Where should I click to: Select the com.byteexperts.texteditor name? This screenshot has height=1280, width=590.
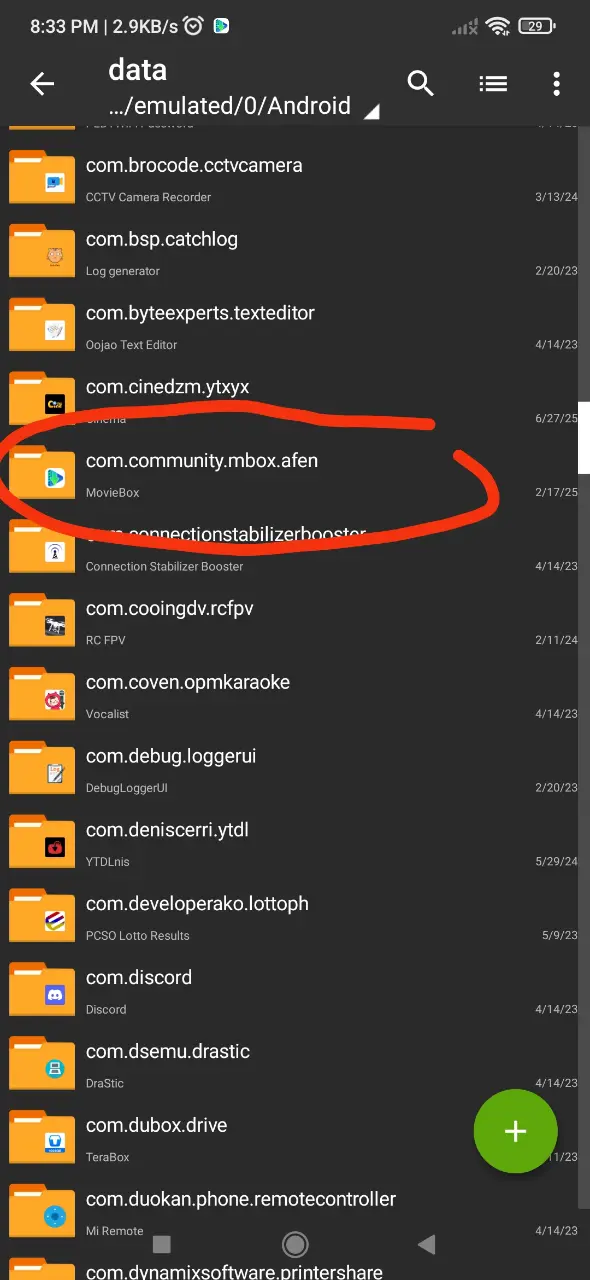pos(200,313)
